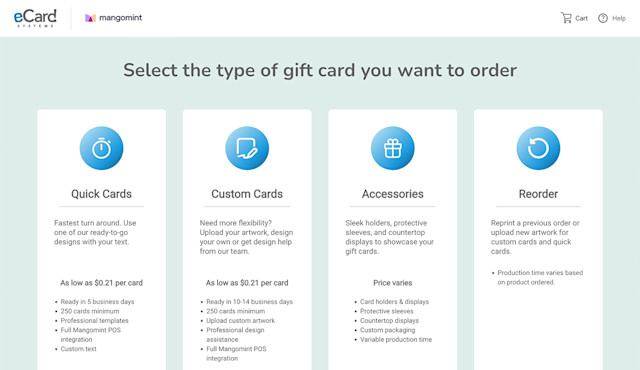640x370 pixels.
Task: Click Custom Cards 'As low as $0.21' price
Action: click(247, 283)
